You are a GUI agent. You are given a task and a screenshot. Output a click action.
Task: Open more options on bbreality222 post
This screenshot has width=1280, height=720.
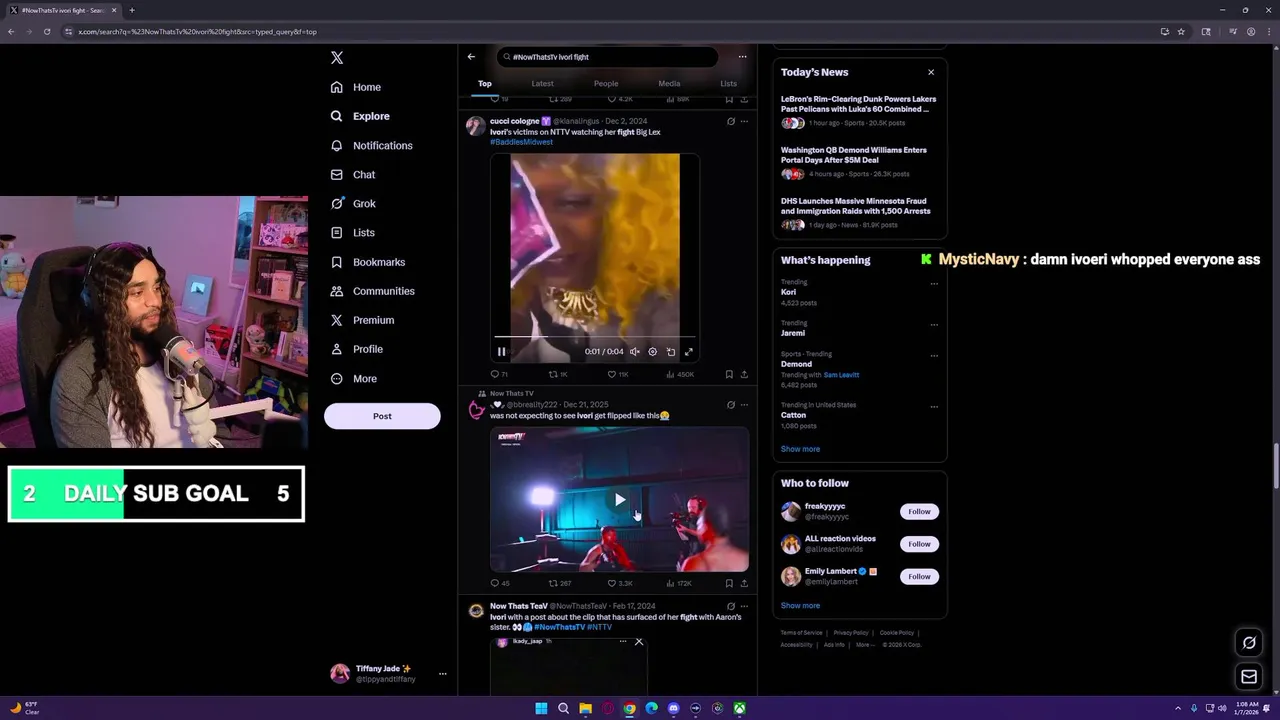744,405
